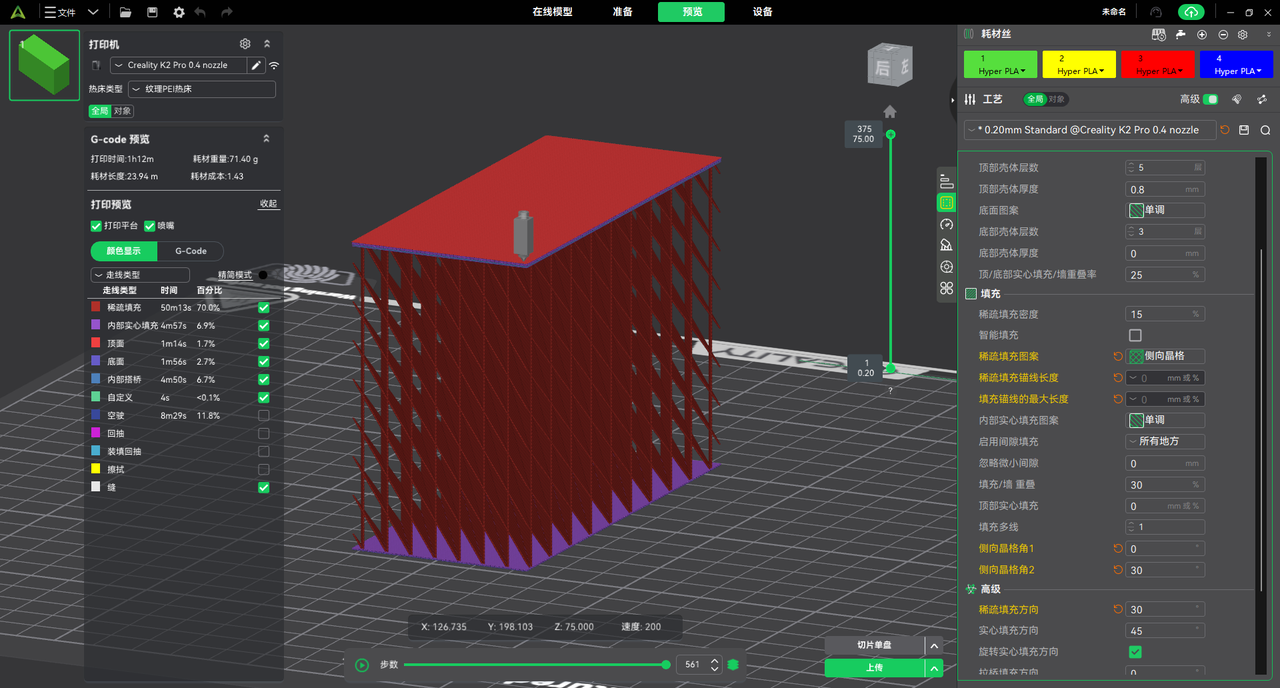
Task: Click the green cloud upload icon
Action: [1190, 12]
